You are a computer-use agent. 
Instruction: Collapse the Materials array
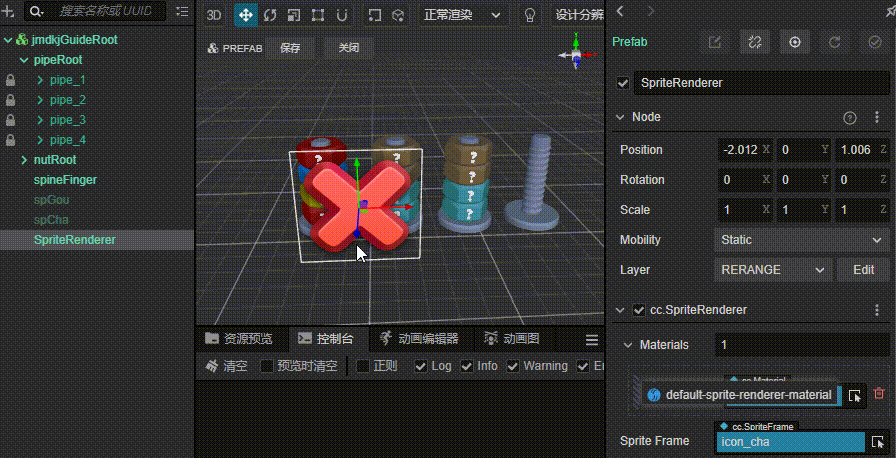point(628,345)
